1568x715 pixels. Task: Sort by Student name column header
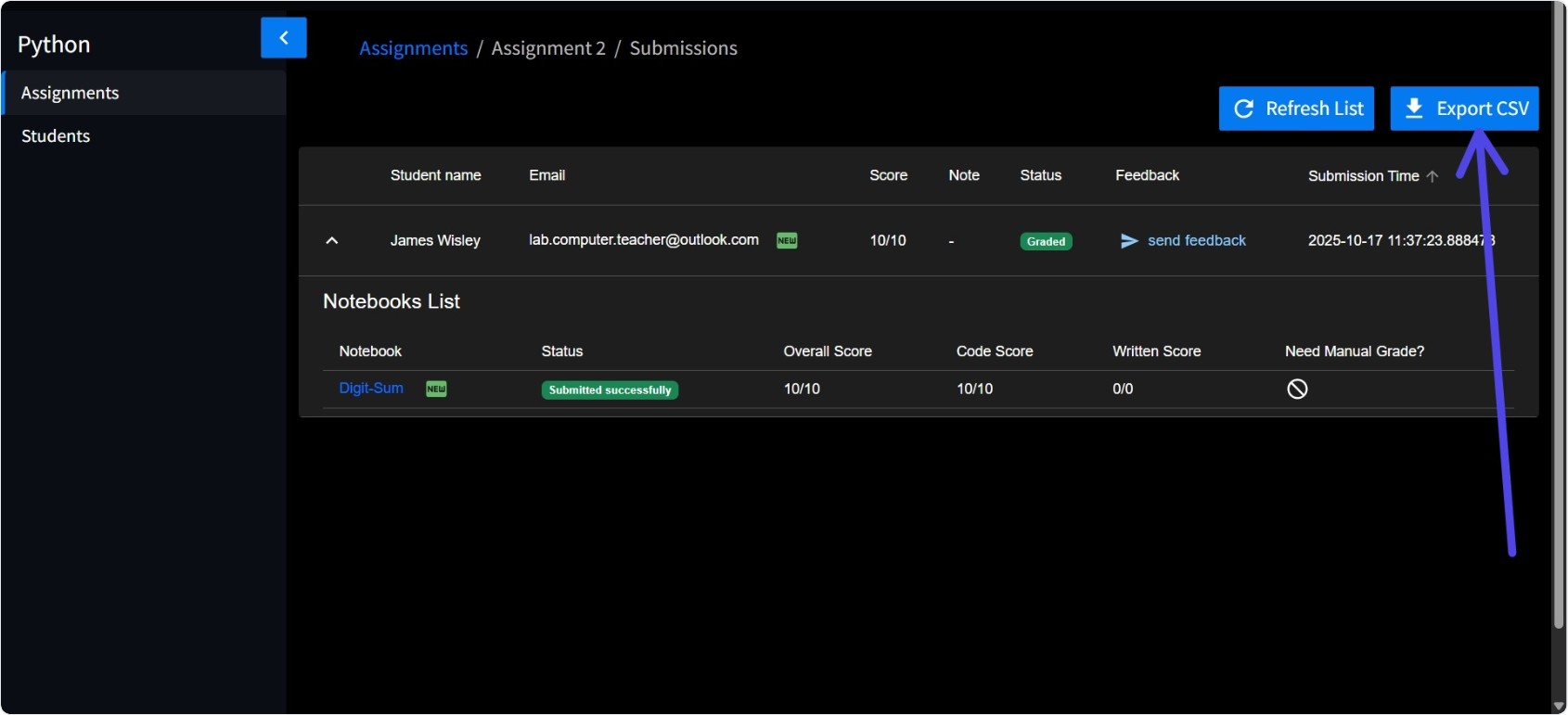[435, 175]
